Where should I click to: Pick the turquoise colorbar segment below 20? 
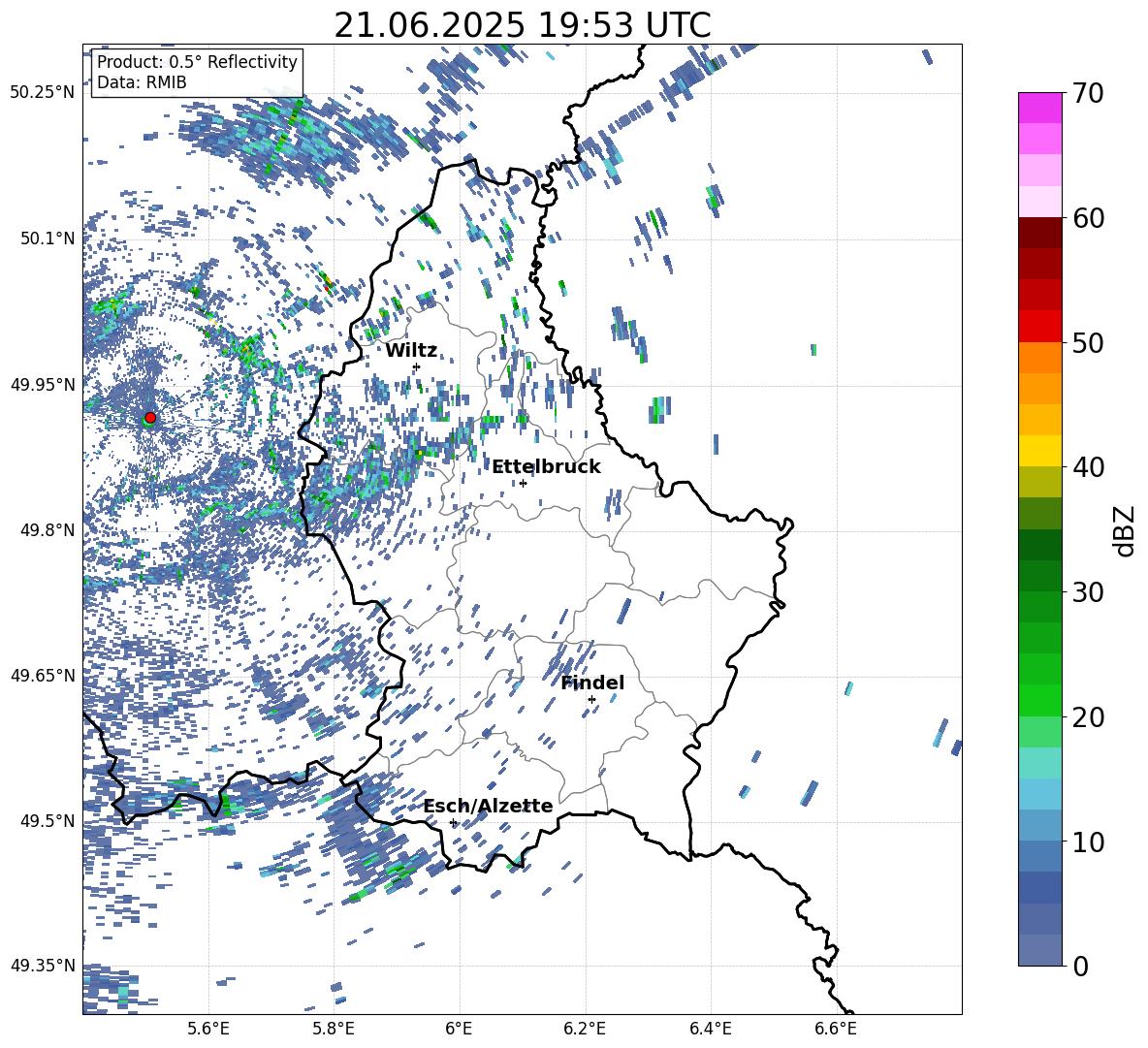pos(1039,763)
